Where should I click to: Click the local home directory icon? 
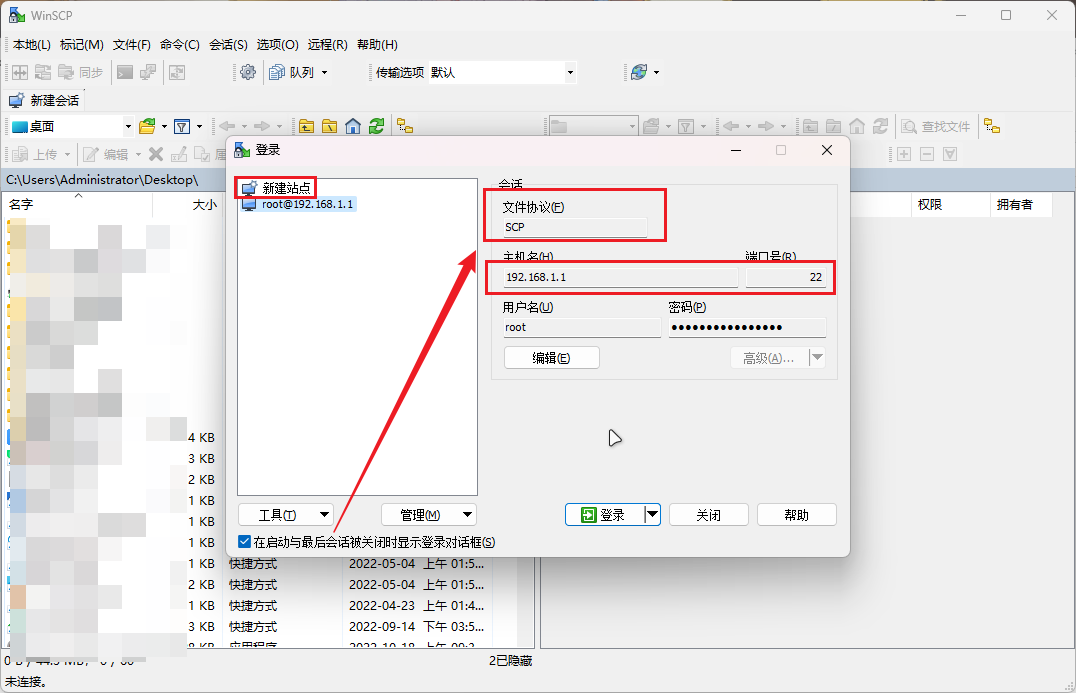pyautogui.click(x=353, y=126)
